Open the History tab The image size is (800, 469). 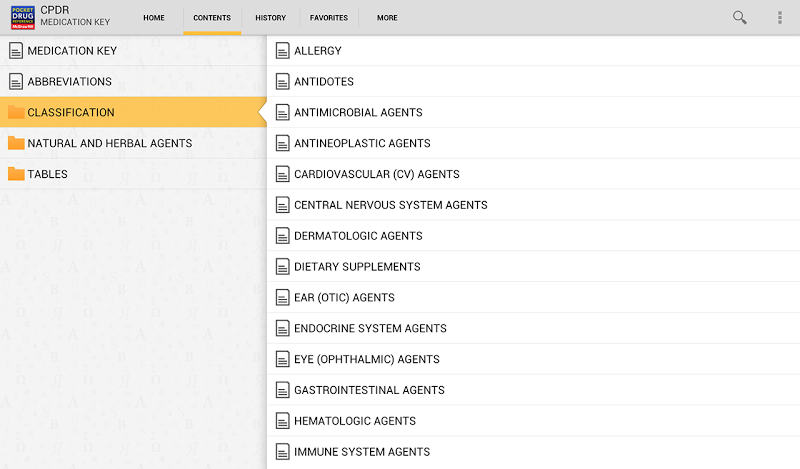coord(270,18)
